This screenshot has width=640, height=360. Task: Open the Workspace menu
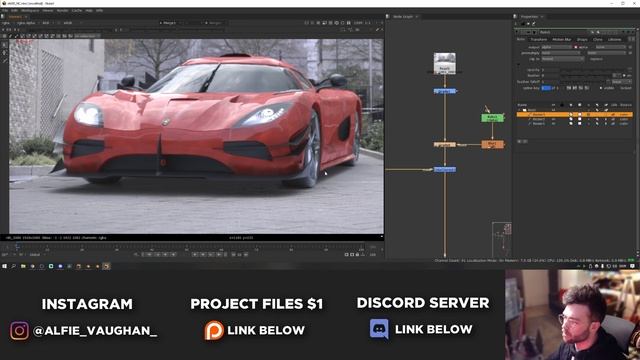click(x=30, y=10)
